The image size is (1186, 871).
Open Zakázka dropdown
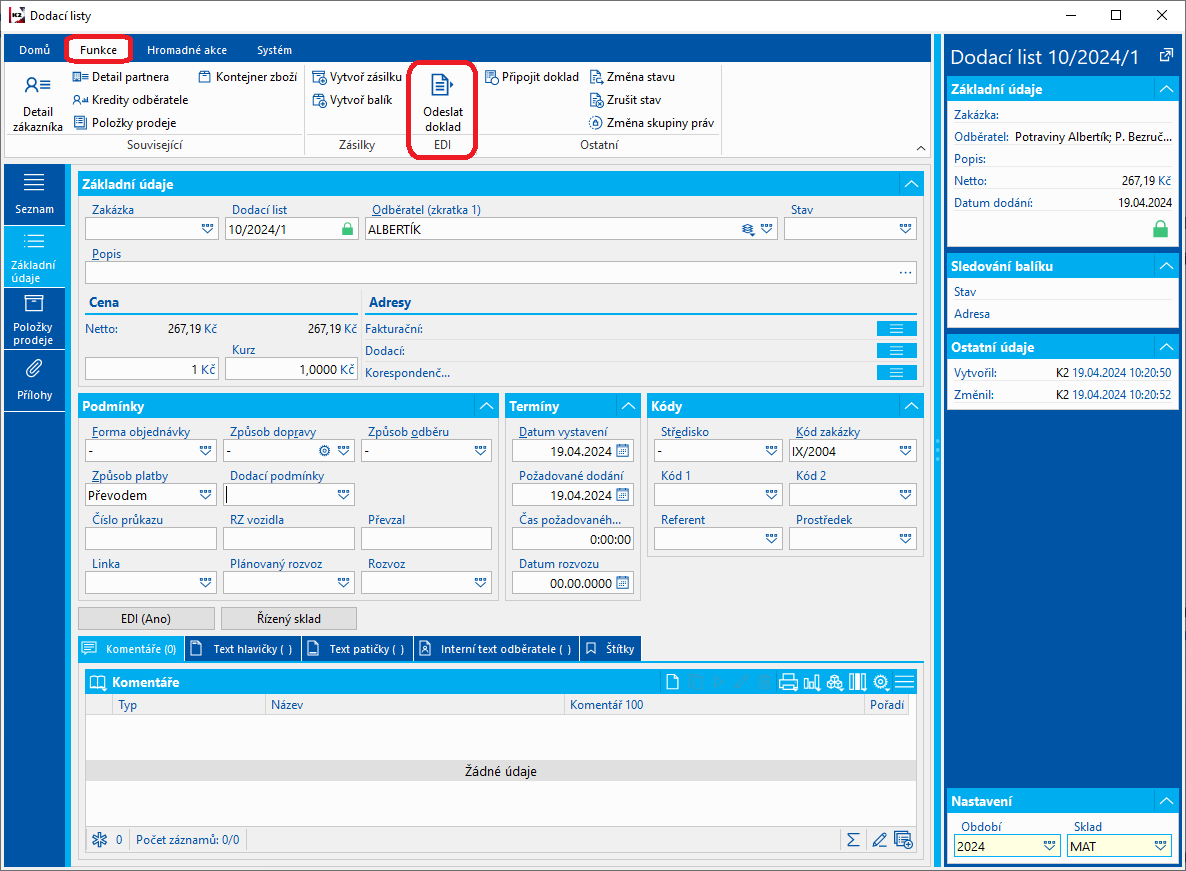207,228
